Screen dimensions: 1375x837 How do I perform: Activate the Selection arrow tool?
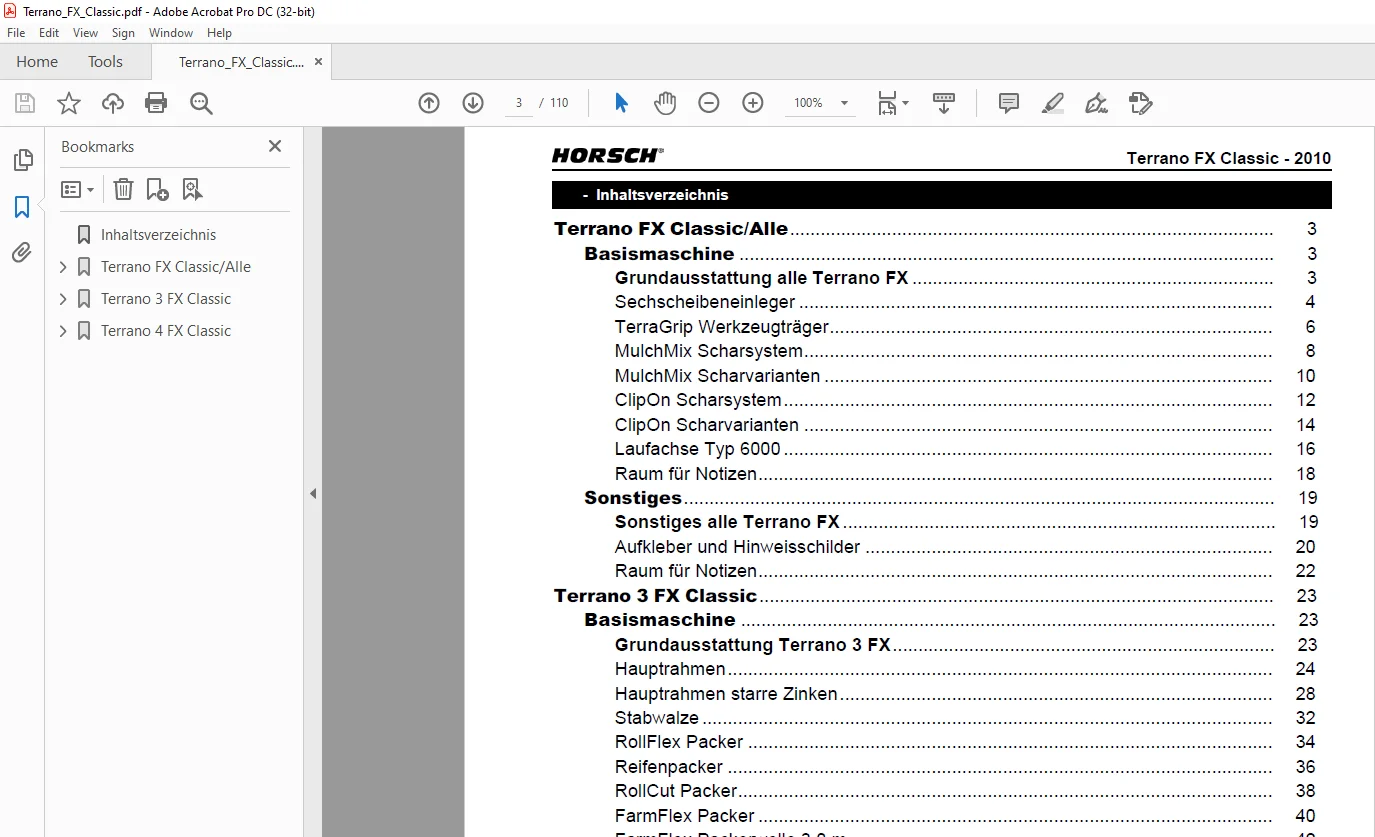[621, 103]
